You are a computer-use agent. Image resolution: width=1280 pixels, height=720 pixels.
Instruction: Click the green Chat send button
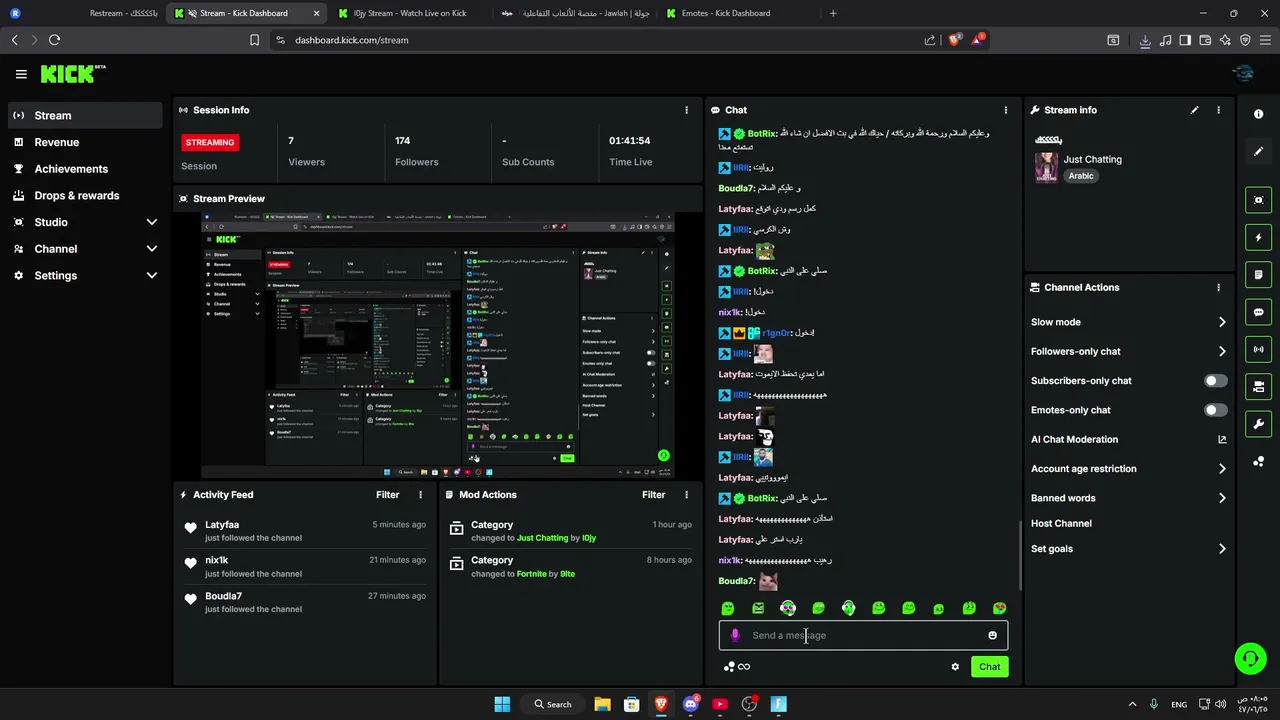pyautogui.click(x=989, y=667)
